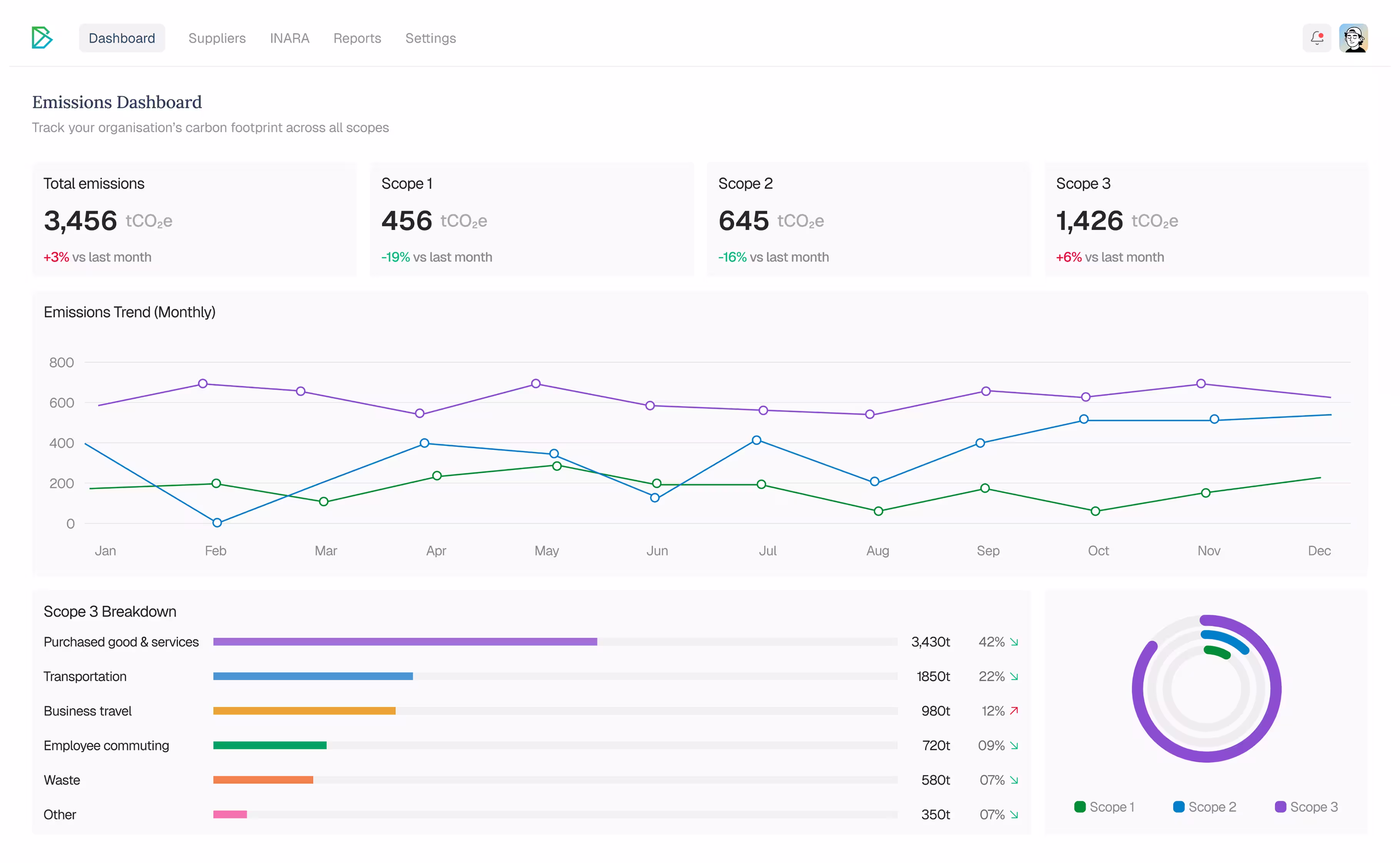This screenshot has height=863, width=1400.
Task: Click the blue data point above Oct
Action: point(1084,419)
